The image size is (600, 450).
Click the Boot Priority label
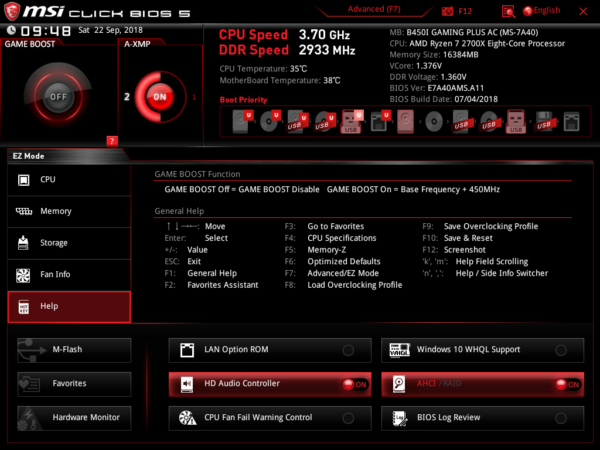(x=243, y=100)
